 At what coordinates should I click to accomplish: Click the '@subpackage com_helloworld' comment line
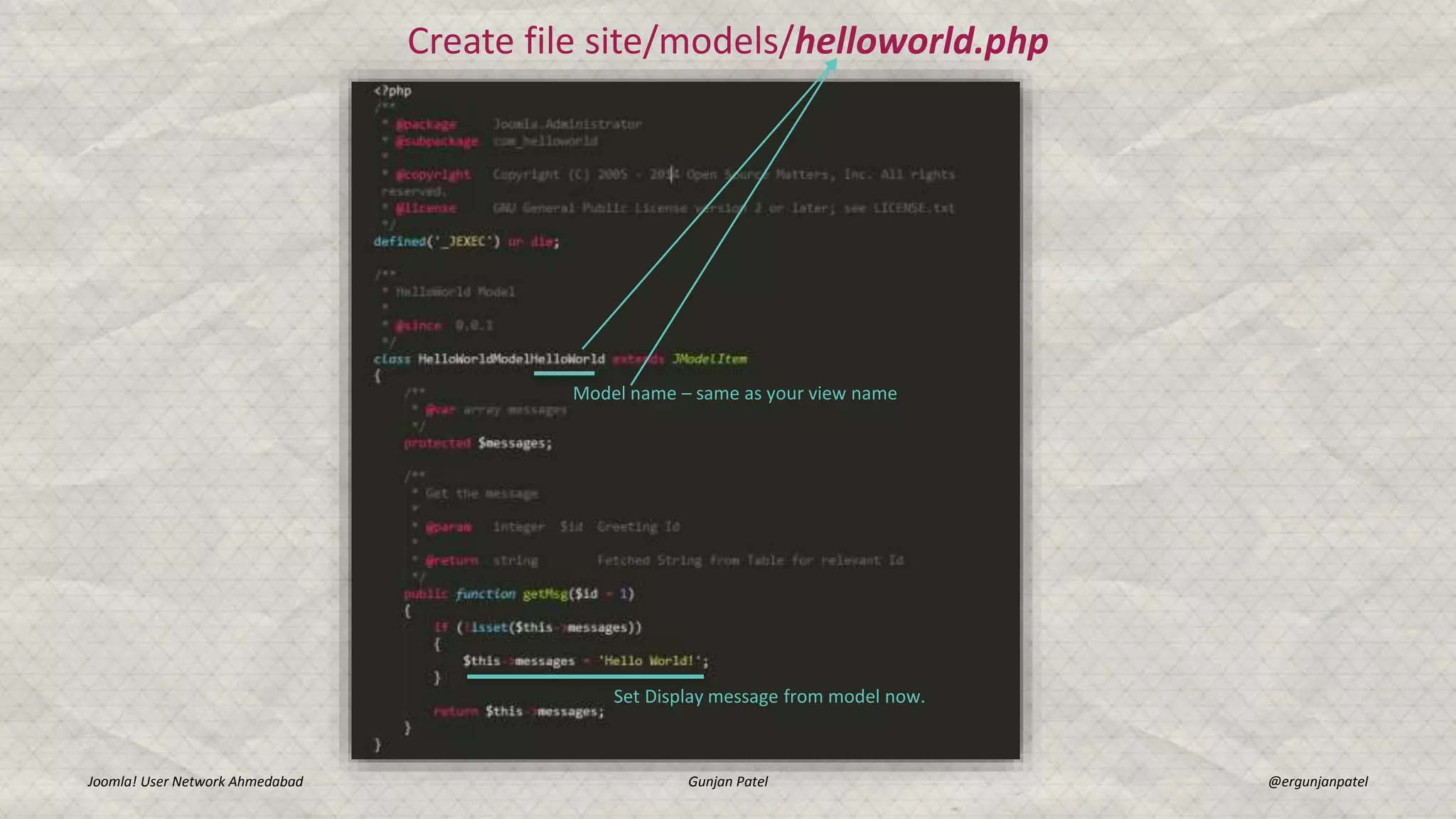pyautogui.click(x=490, y=141)
